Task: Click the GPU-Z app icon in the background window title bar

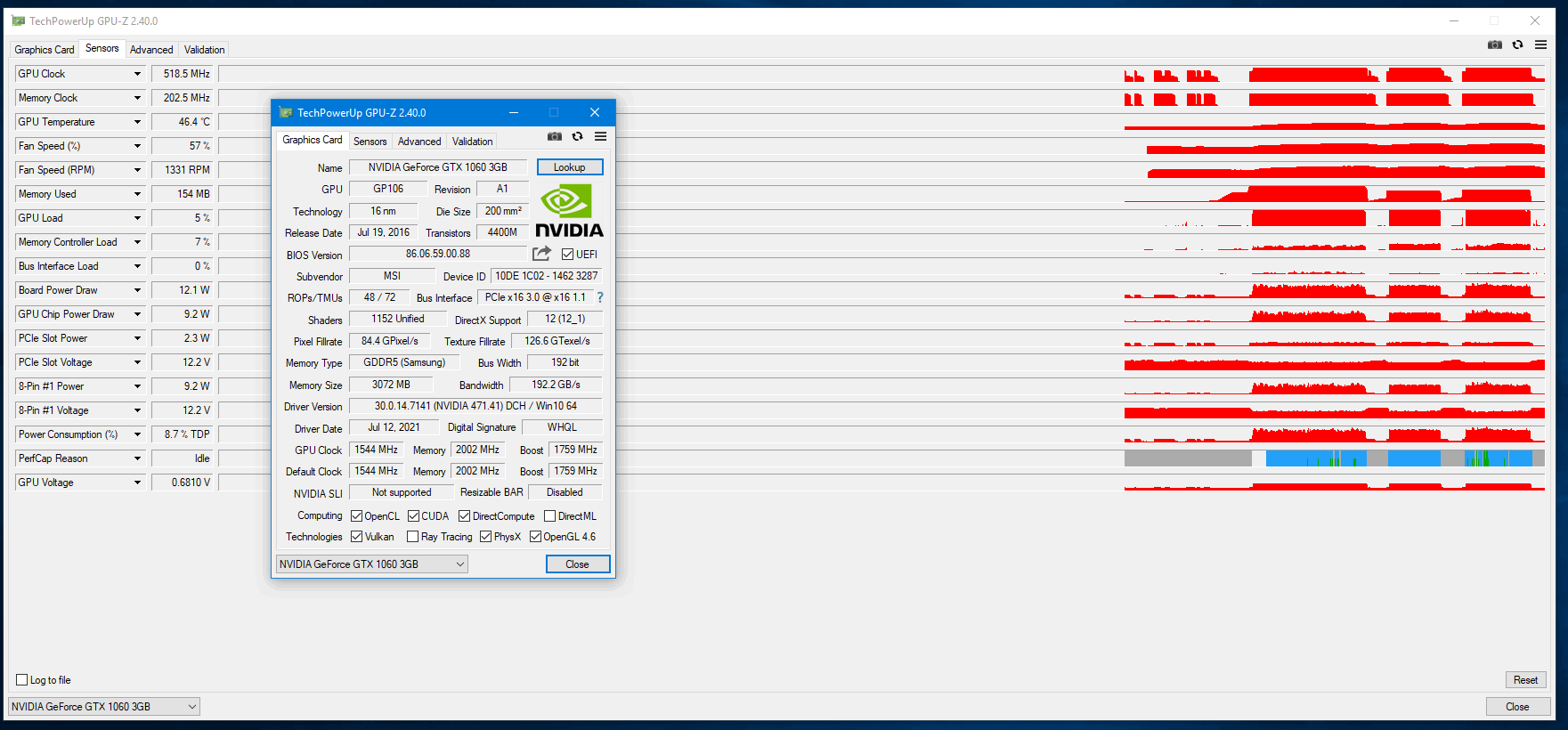Action: click(18, 20)
